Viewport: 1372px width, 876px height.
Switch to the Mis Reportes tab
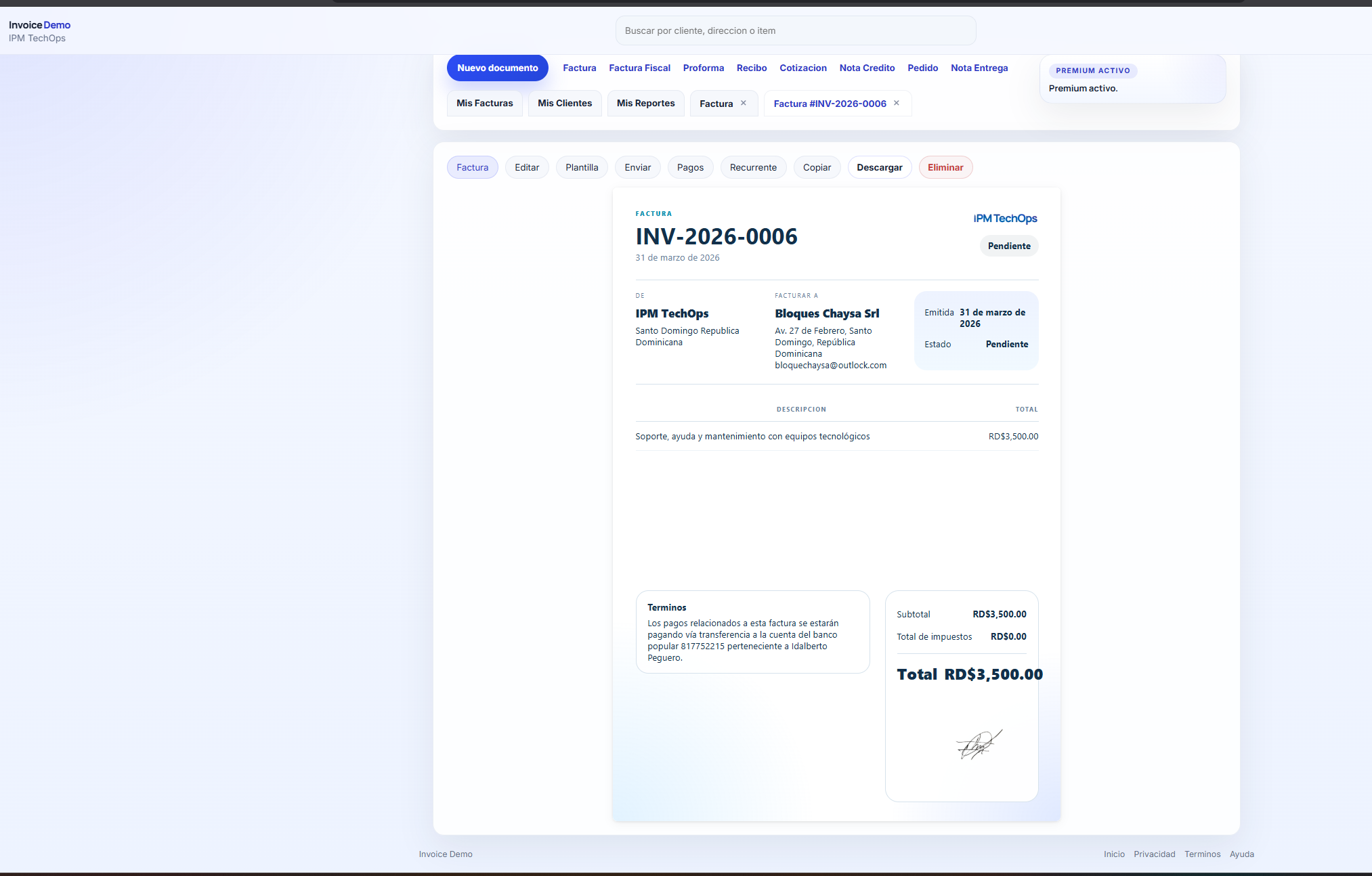tap(645, 103)
